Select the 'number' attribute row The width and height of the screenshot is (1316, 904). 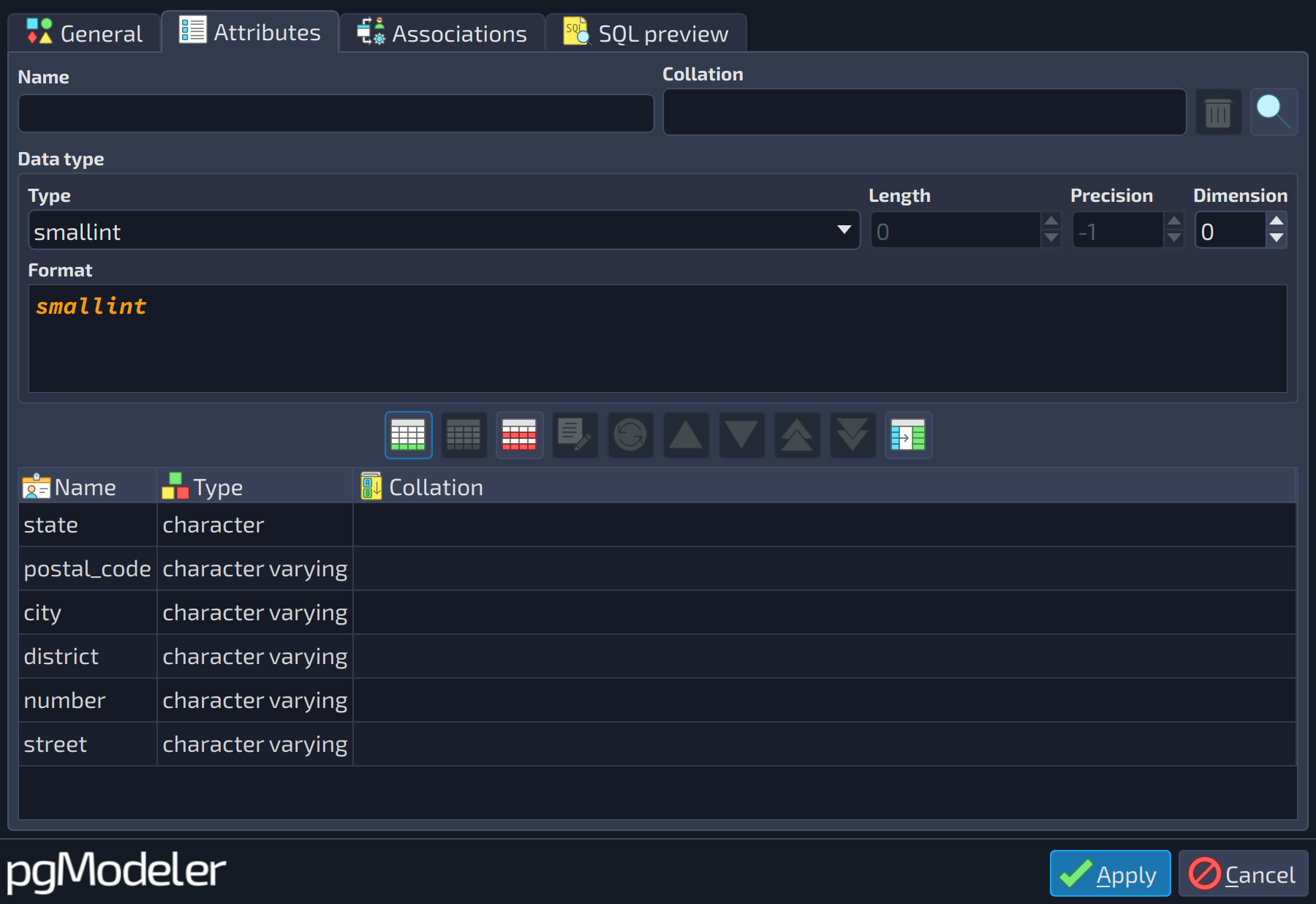(x=657, y=701)
